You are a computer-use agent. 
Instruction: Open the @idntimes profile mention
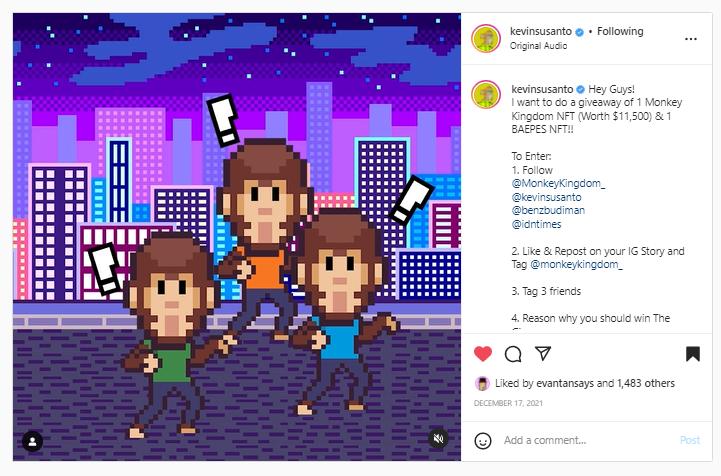point(536,224)
